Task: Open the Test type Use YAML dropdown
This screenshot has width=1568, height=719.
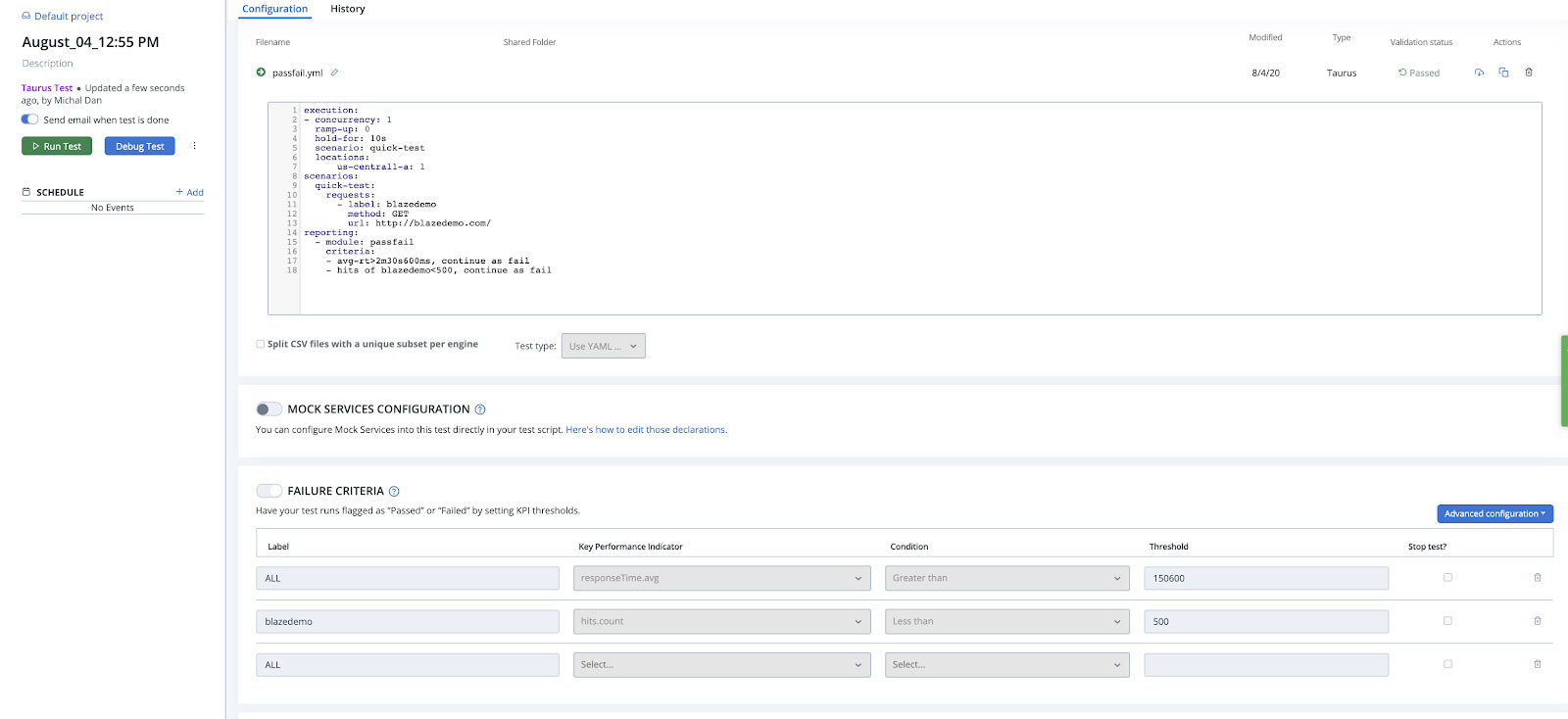Action: [604, 346]
